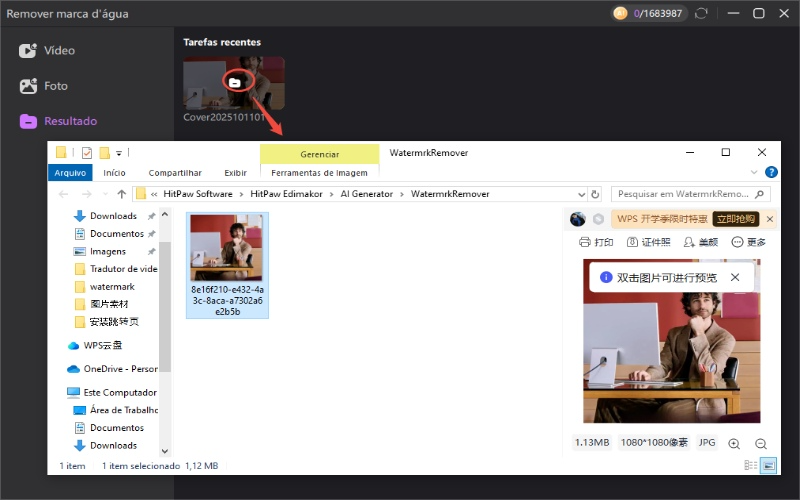The width and height of the screenshot is (800, 500).
Task: Click the WPS promotional offer button
Action: (x=735, y=219)
